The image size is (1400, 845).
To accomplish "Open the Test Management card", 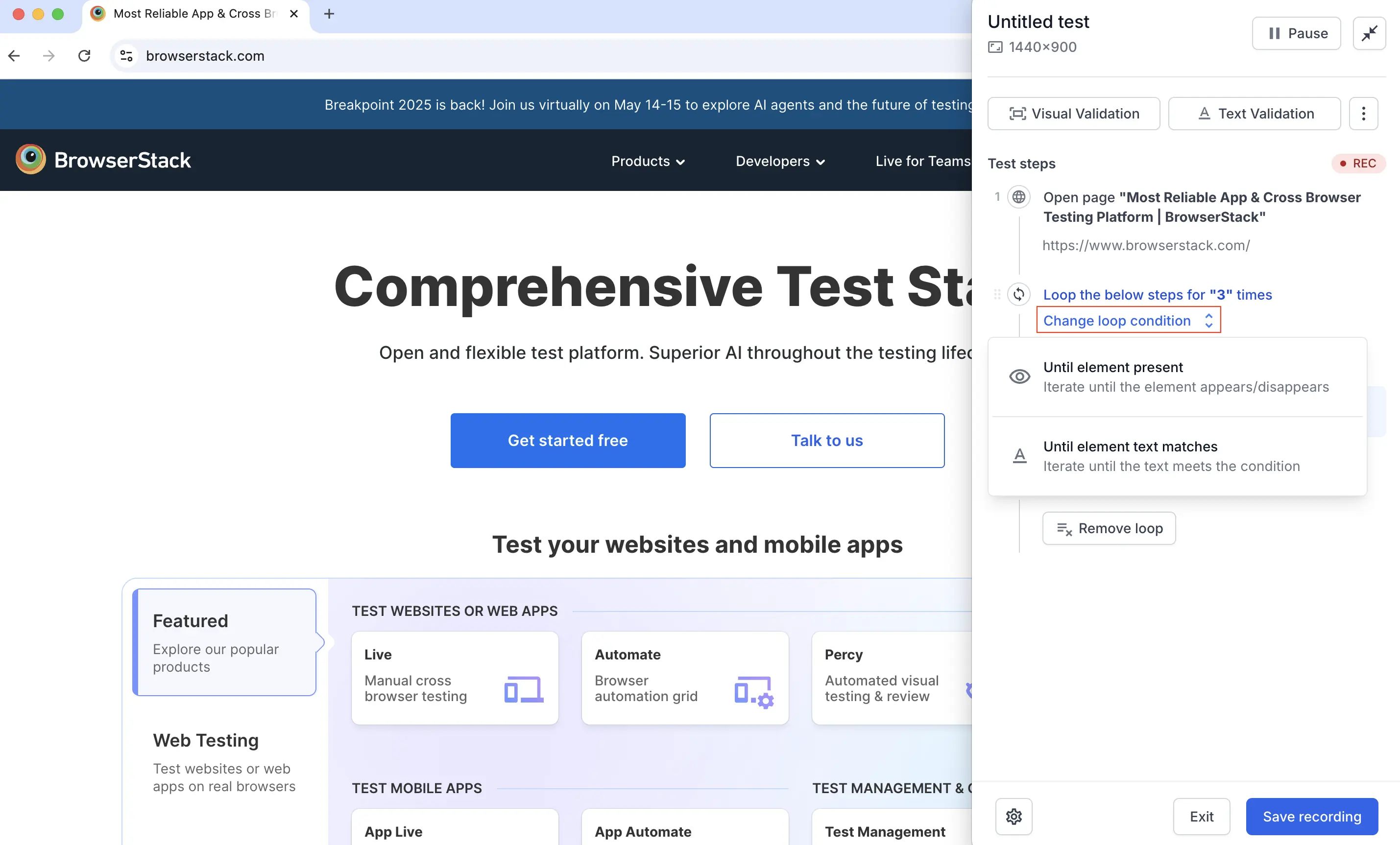I will point(892,827).
